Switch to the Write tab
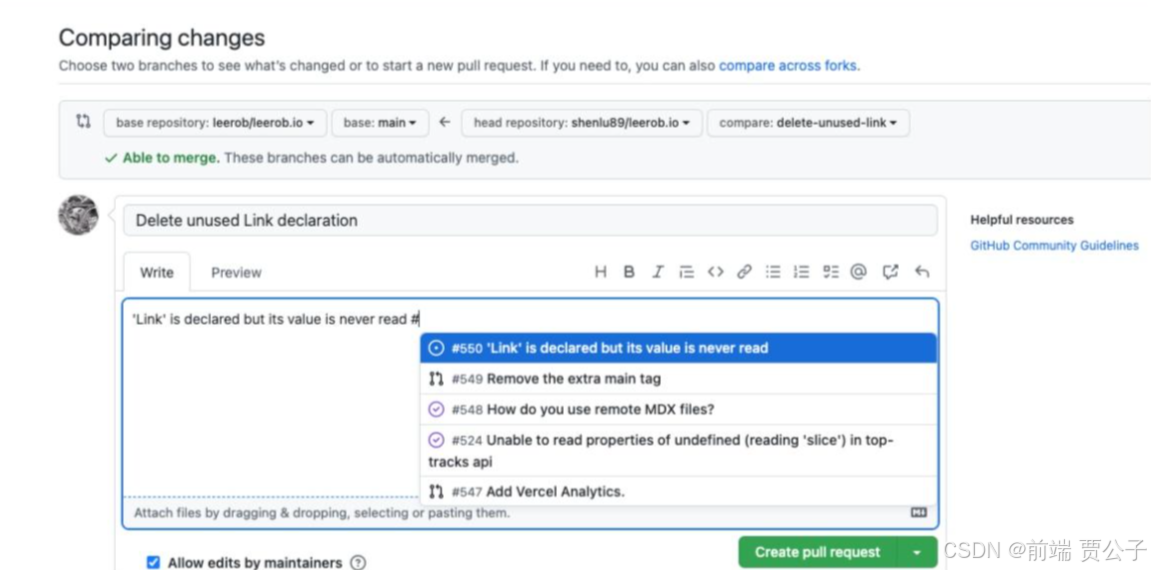The width and height of the screenshot is (1151, 570). 156,272
